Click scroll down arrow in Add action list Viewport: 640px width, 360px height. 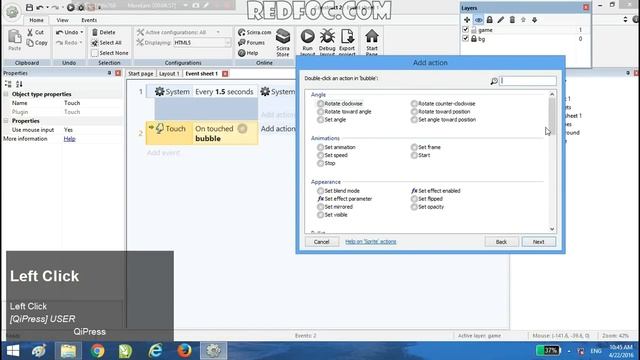coord(552,229)
